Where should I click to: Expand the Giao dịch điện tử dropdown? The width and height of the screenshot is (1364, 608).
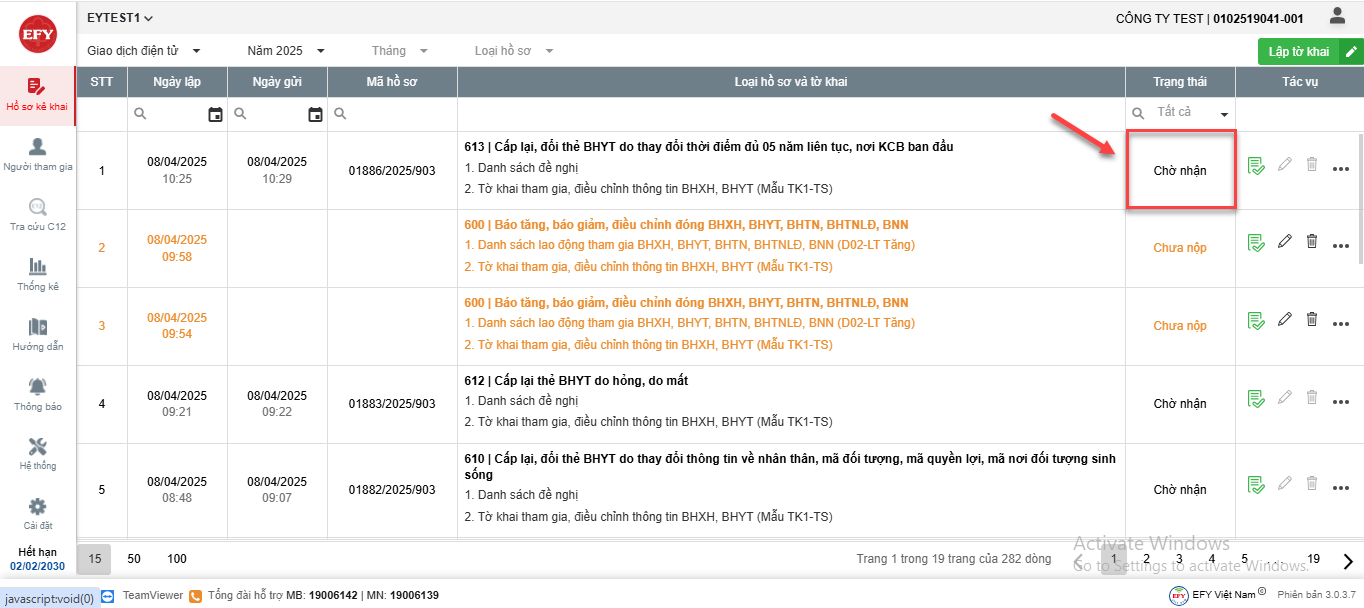click(x=144, y=51)
